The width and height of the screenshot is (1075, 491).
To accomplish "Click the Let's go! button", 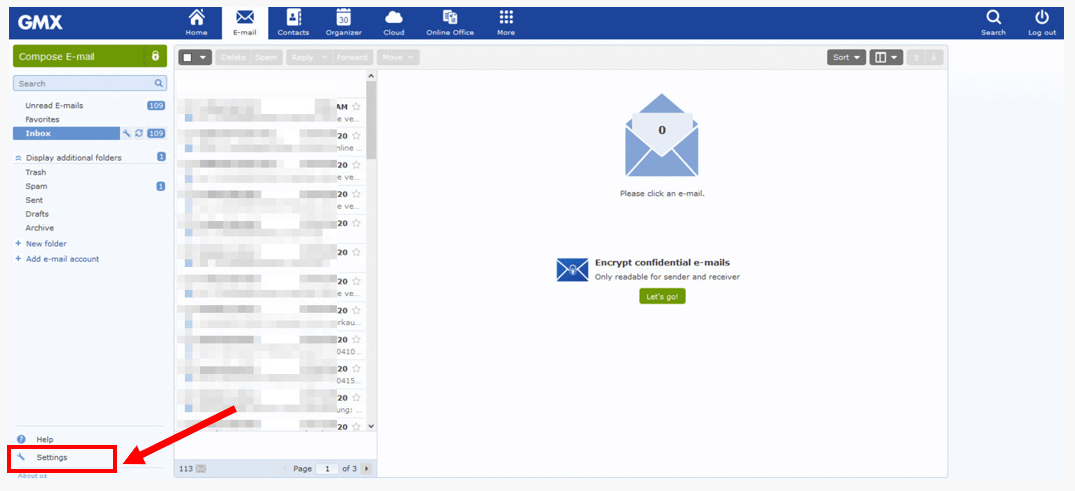I will tap(662, 296).
